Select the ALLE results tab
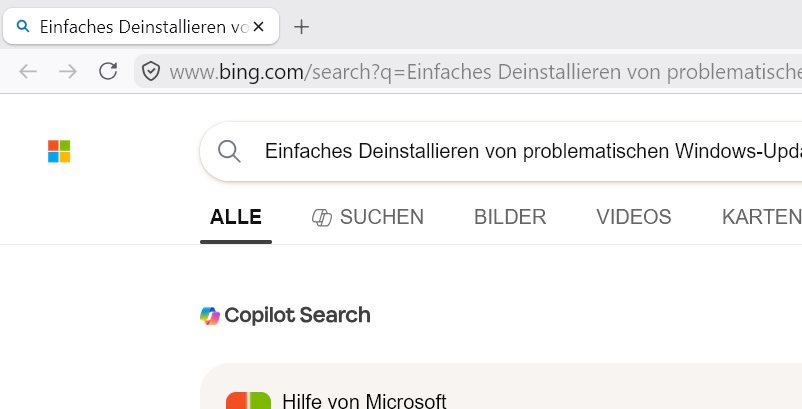 236,217
